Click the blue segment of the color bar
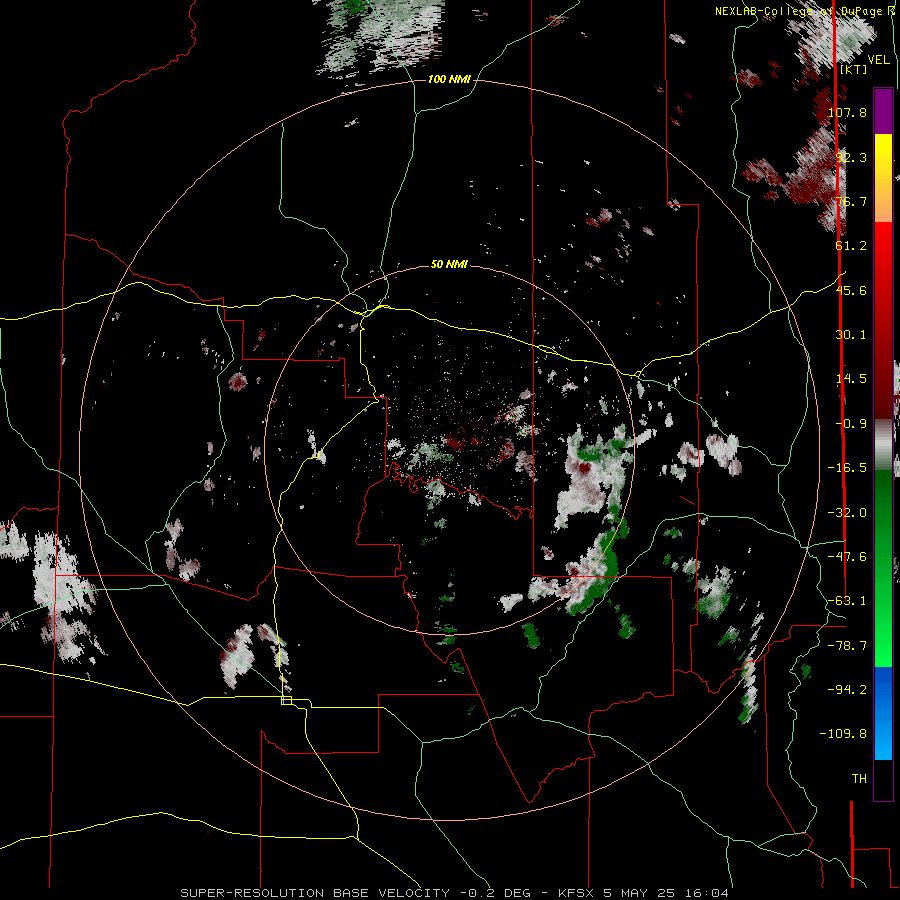 883,713
